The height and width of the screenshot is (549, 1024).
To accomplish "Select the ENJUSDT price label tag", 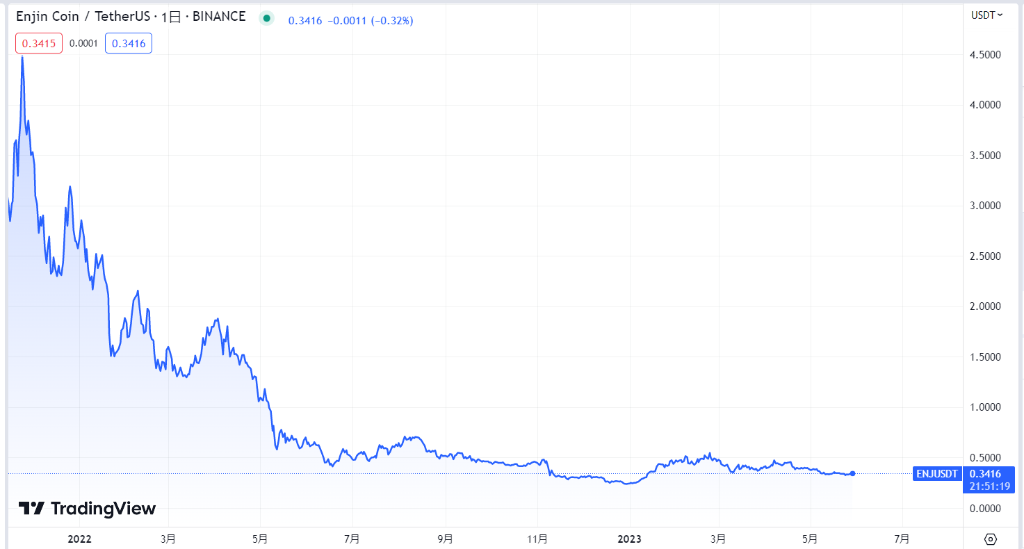I will (936, 474).
